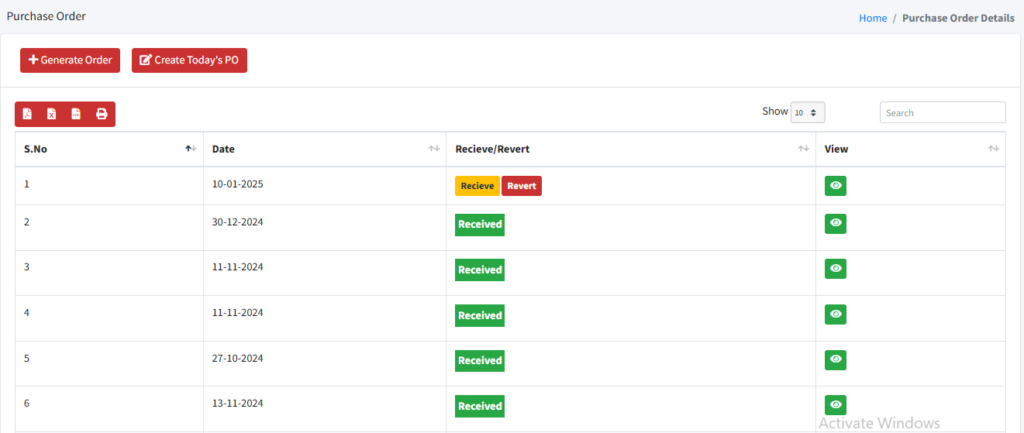
Task: Export the table as PDF
Action: point(28,114)
